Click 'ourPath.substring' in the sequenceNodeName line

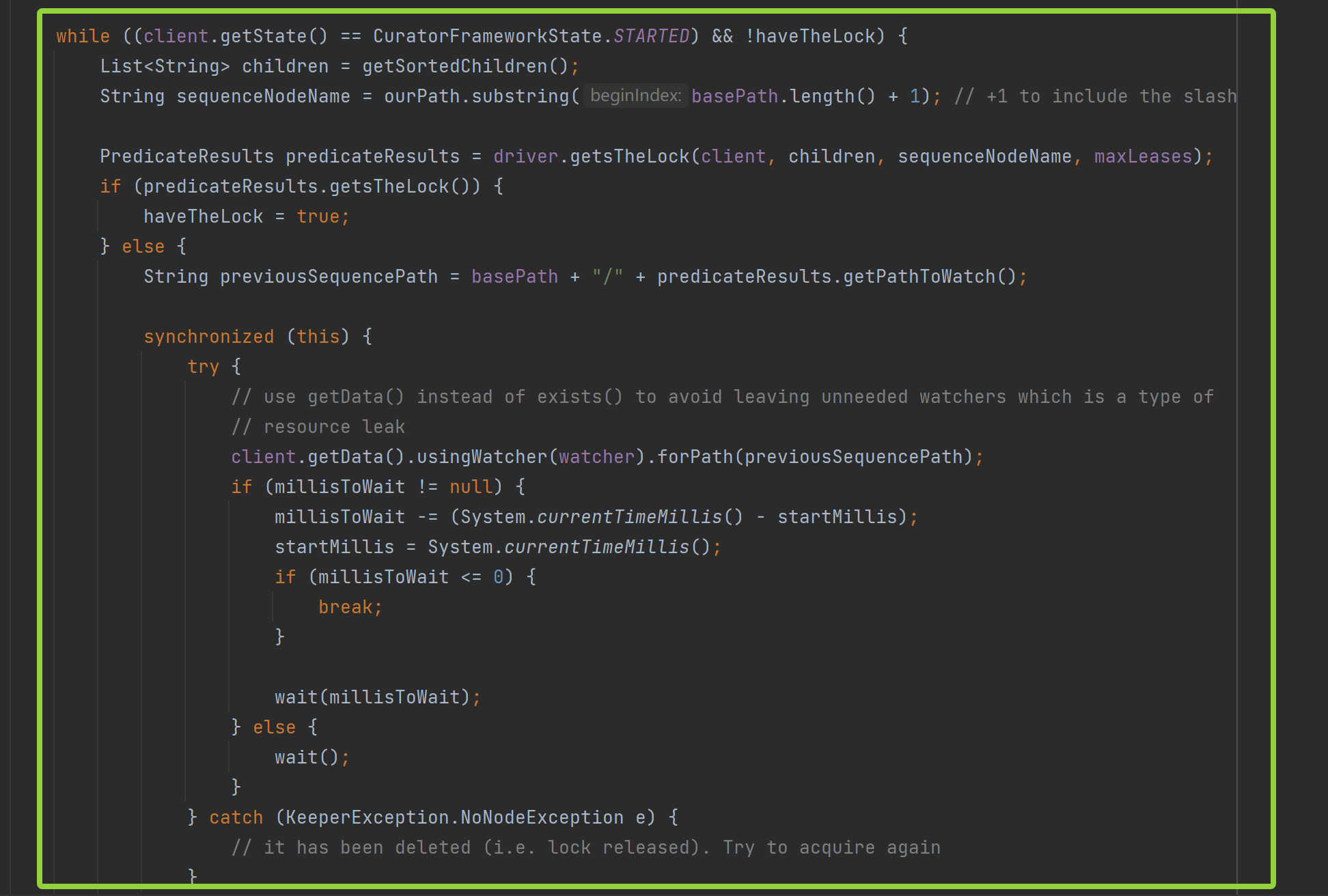(476, 96)
